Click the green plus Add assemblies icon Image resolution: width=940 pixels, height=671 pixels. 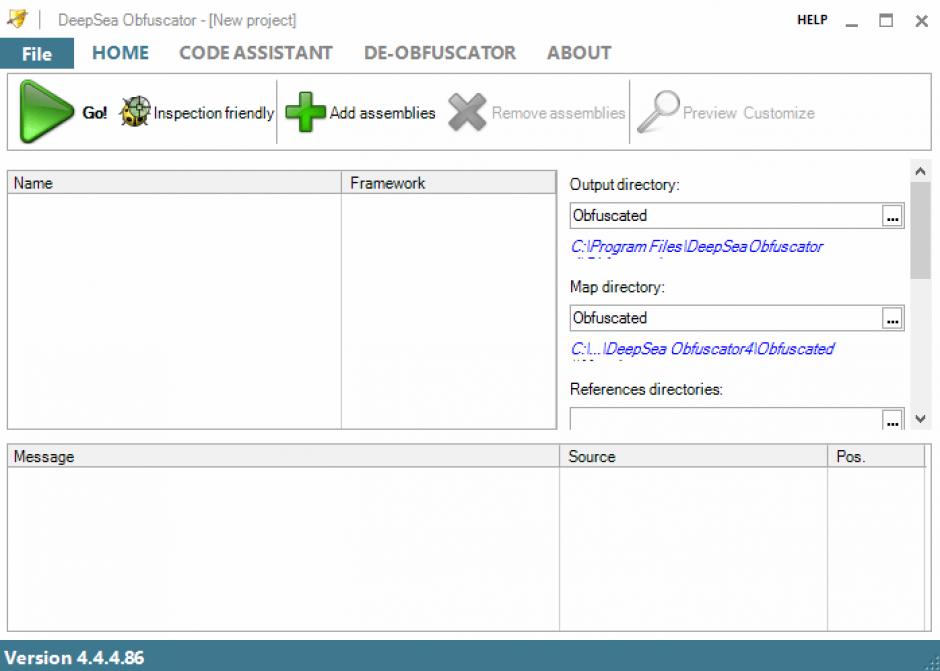[x=305, y=112]
